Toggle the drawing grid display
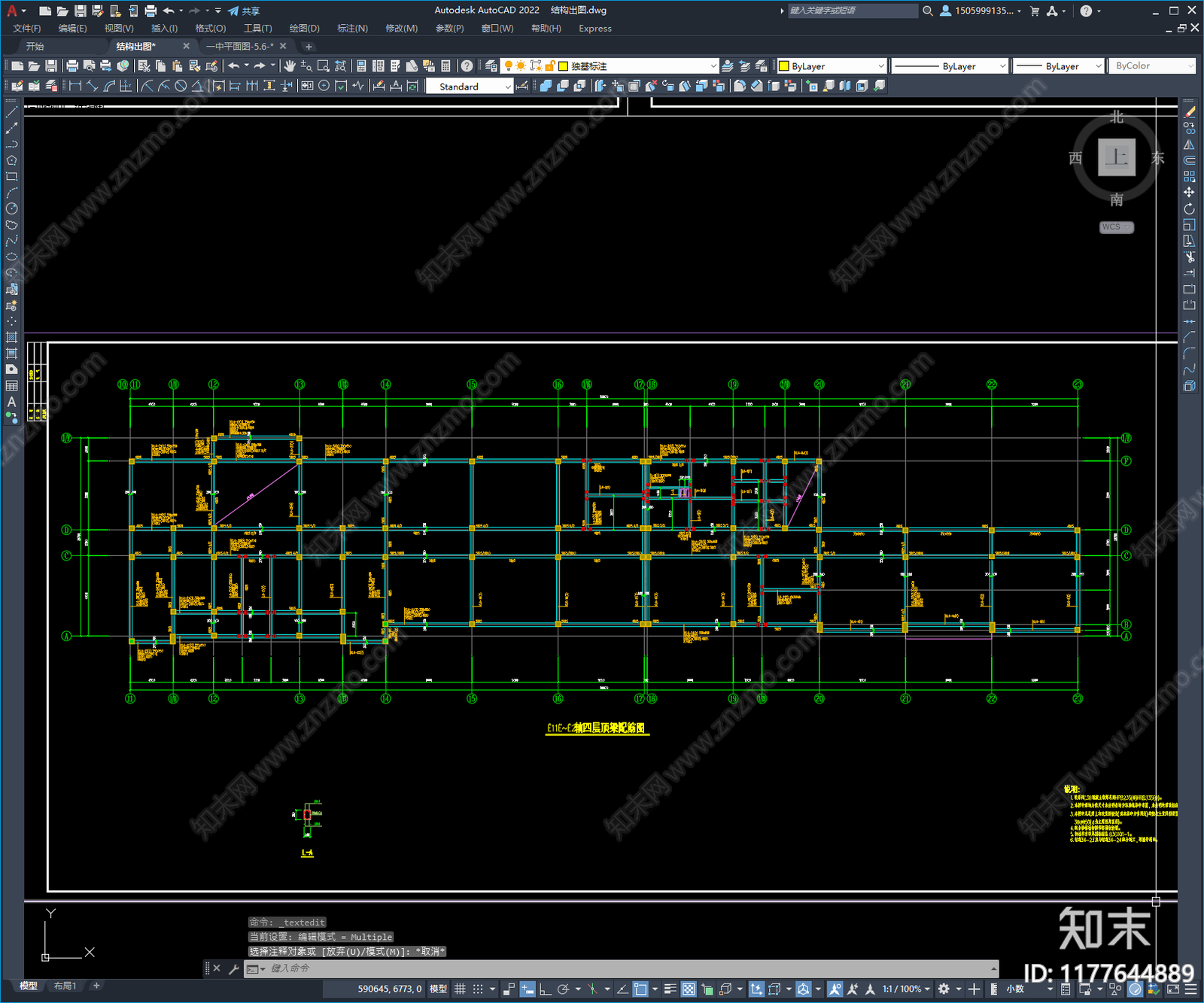Screen dimensions: 1204x1003 tap(460, 989)
